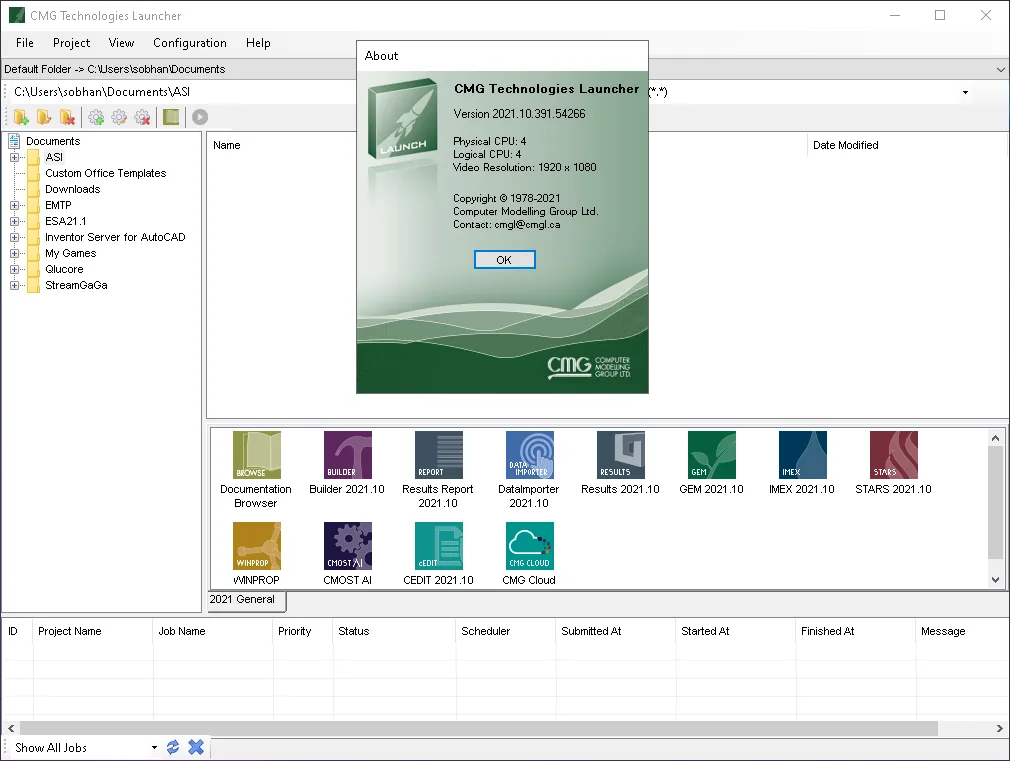This screenshot has width=1010, height=761.
Task: Click the blue X delete jobs icon
Action: pyautogui.click(x=196, y=747)
